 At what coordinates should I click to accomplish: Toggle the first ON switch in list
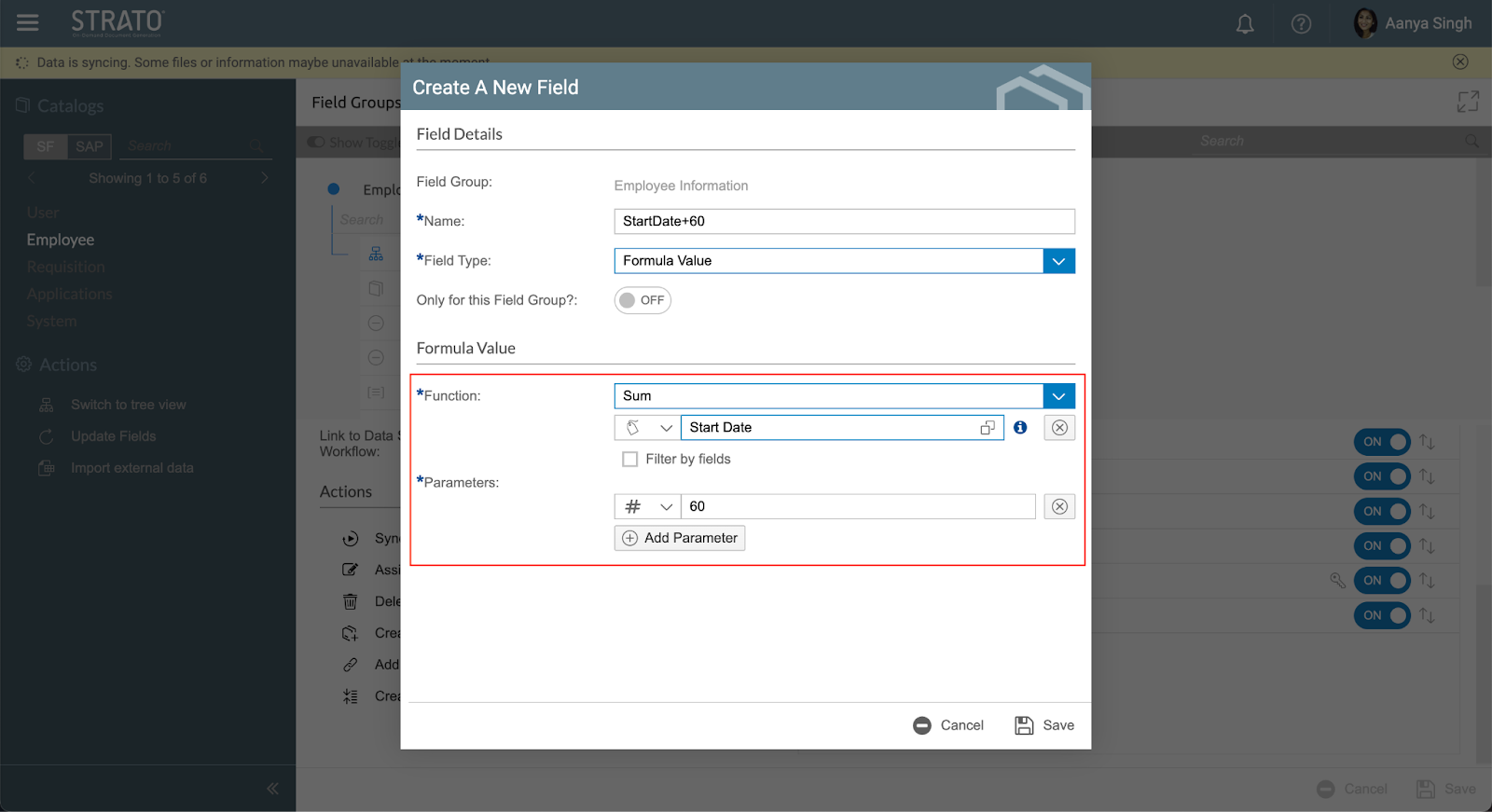1382,442
